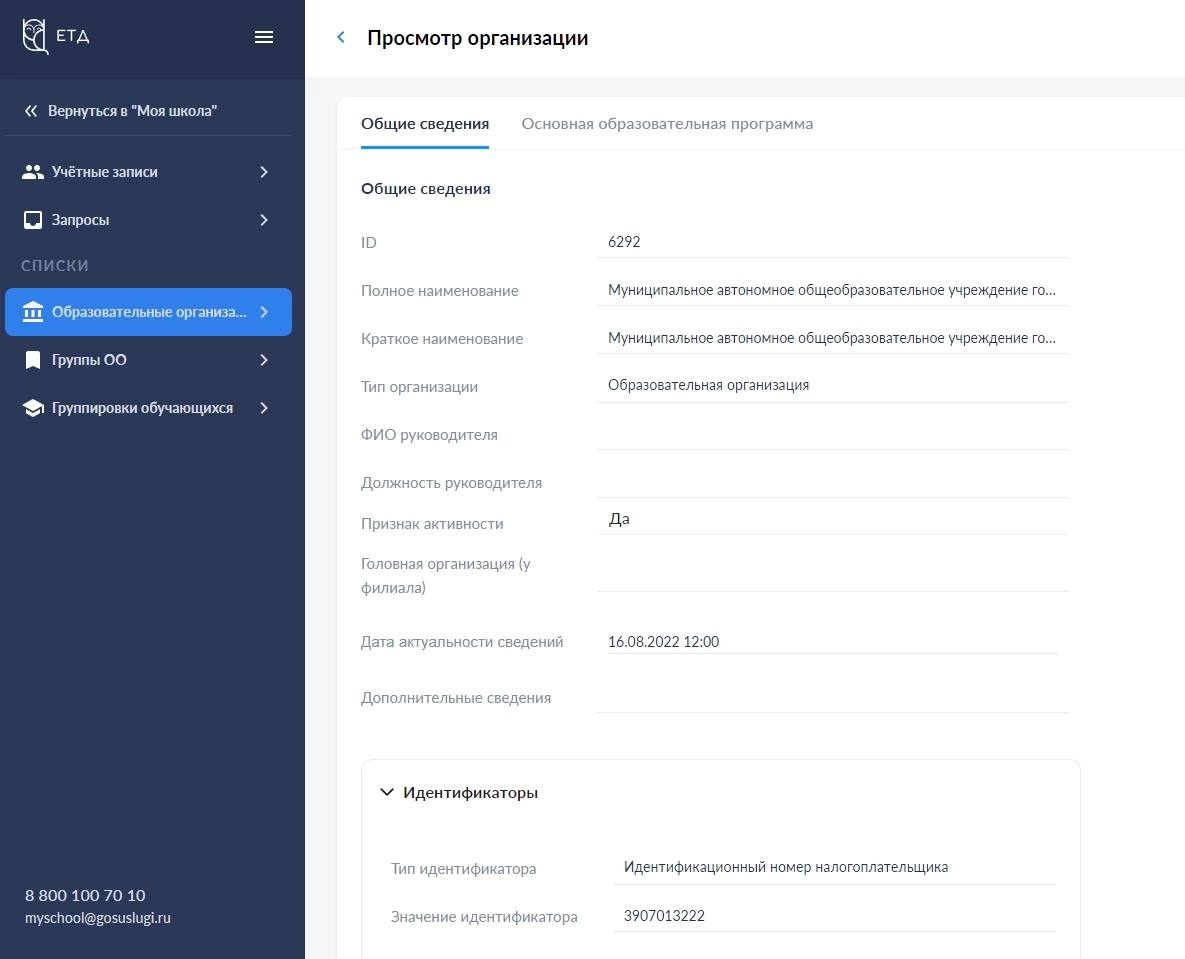Click the ЕТД owl logo
This screenshot has width=1185, height=959.
55,36
